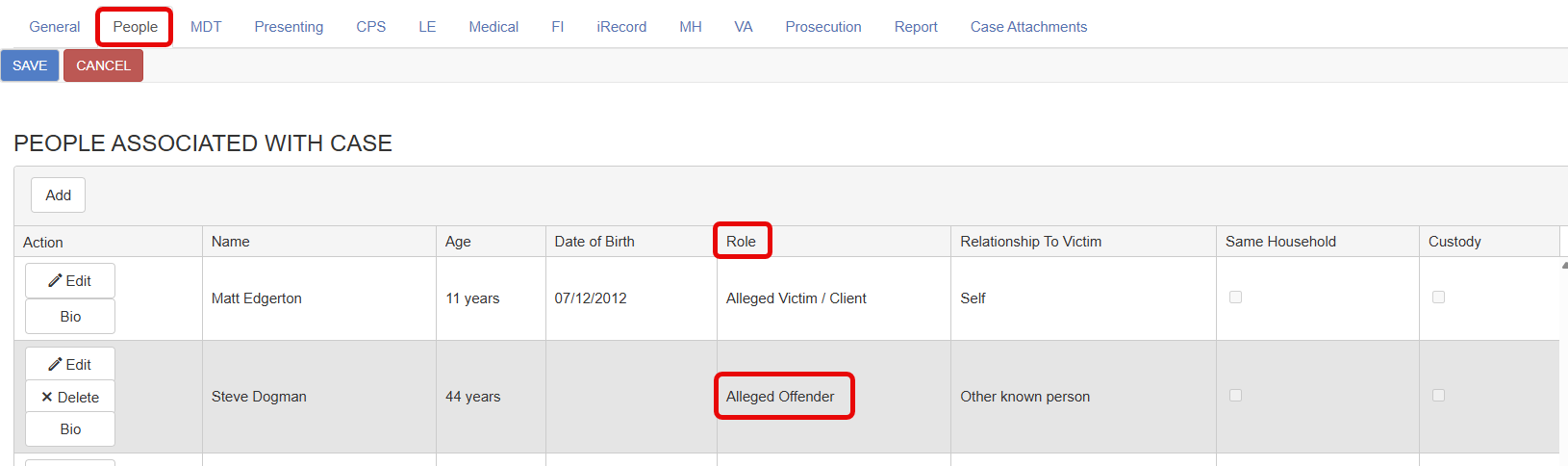The width and height of the screenshot is (1568, 466).
Task: Toggle Same Household for Matt Edgerton
Action: [x=1235, y=298]
